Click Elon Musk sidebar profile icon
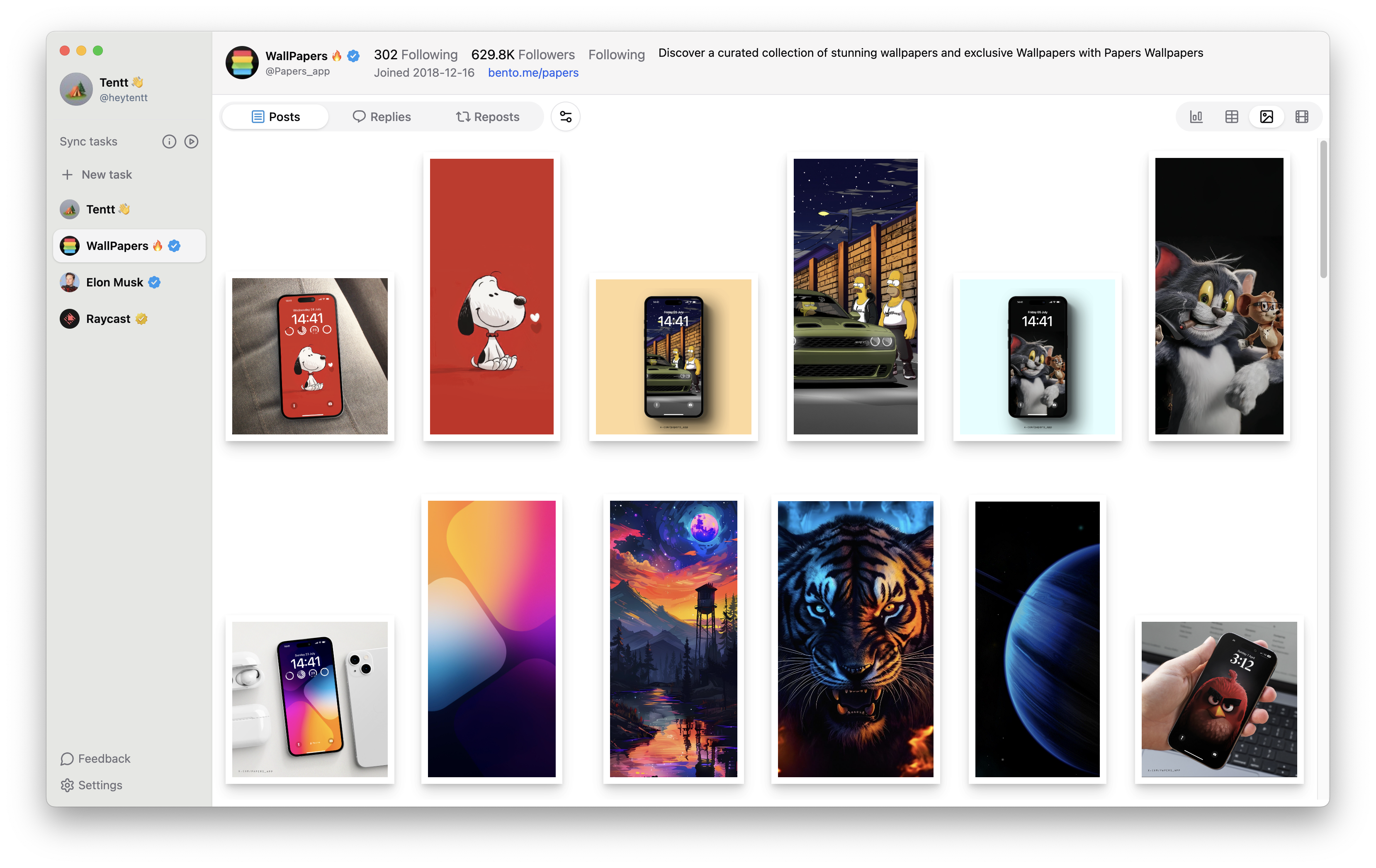The height and width of the screenshot is (868, 1376). click(70, 282)
